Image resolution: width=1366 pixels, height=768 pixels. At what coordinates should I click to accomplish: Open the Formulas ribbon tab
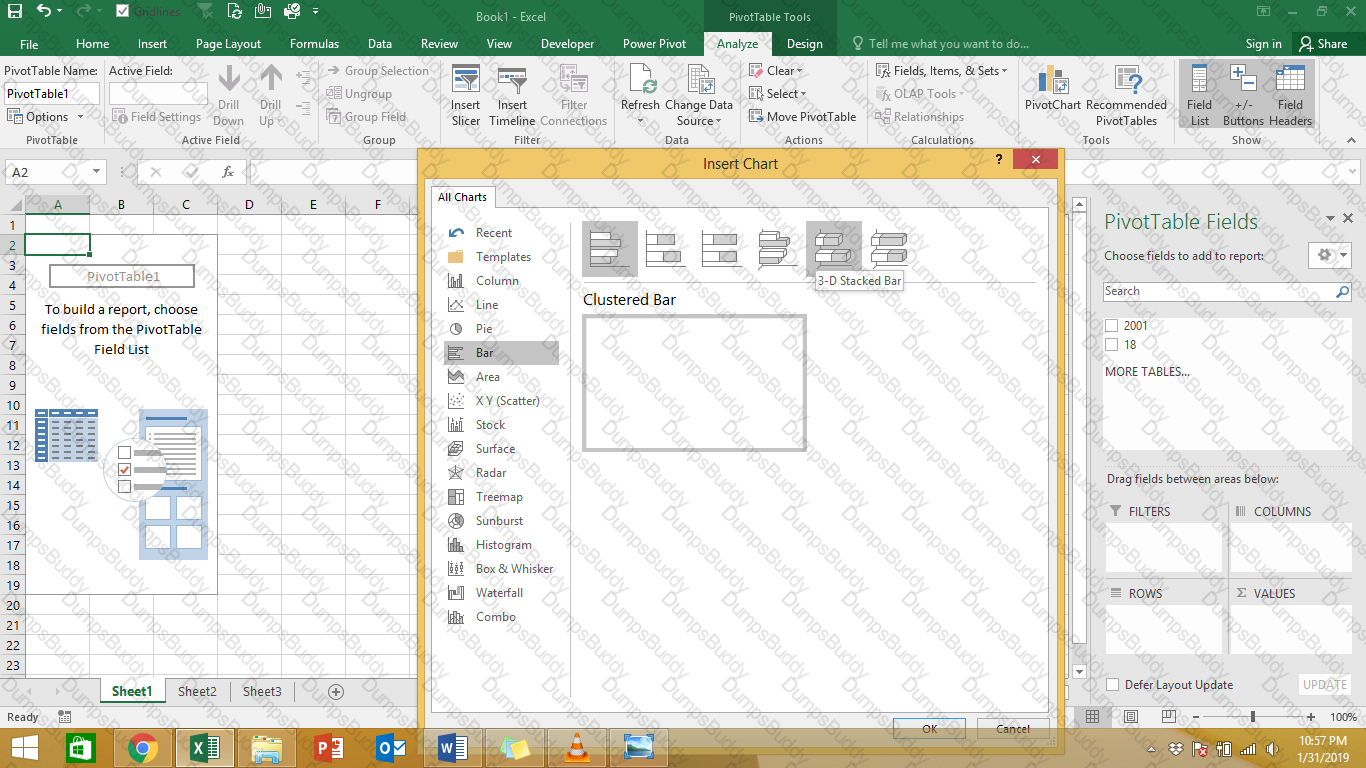[x=314, y=44]
